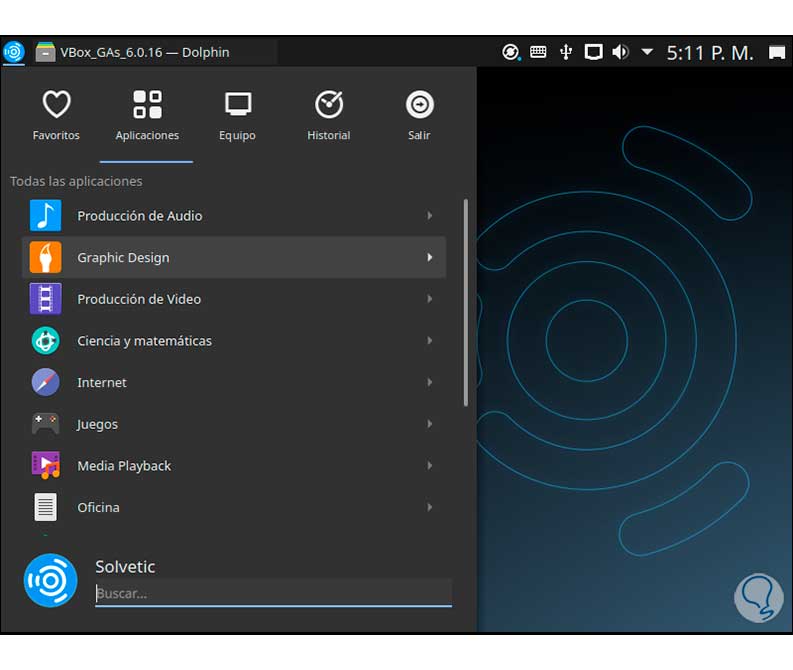Click the show desktop icon in panel
793x670 pixels.
point(777,52)
